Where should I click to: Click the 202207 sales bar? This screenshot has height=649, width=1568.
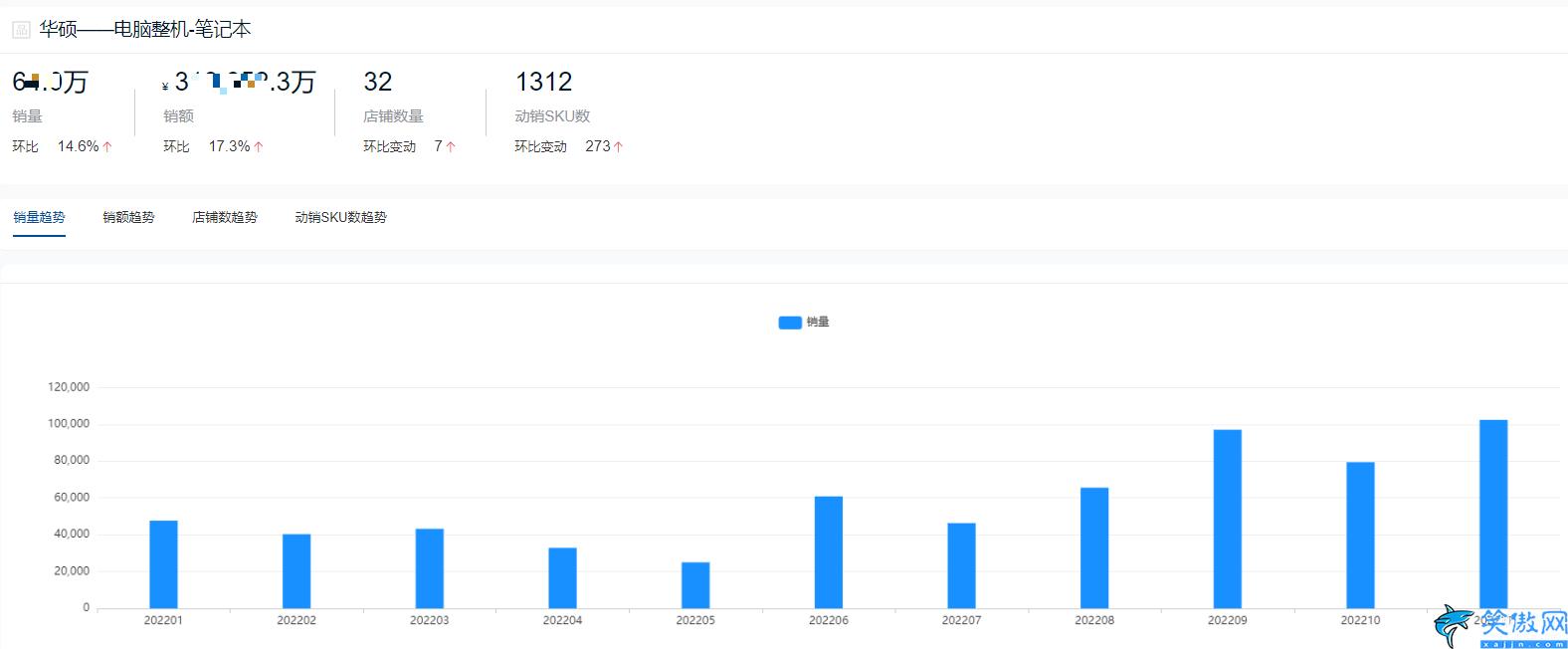[961, 565]
